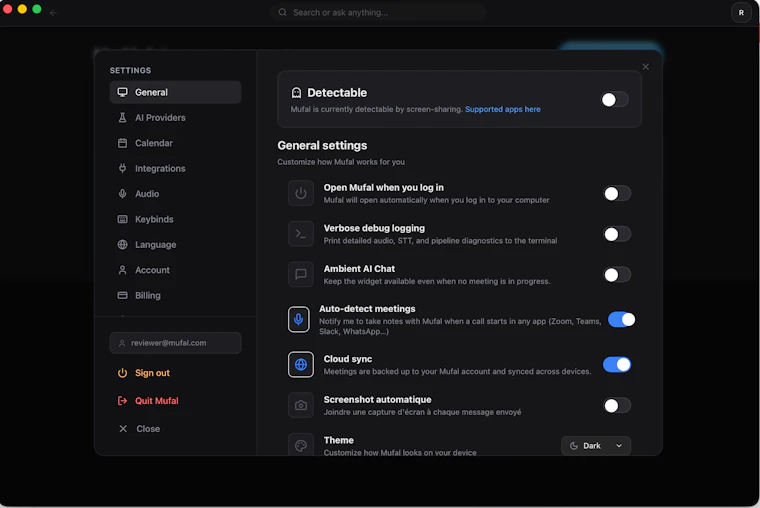
Task: Click the monitor icon beside General
Action: tap(123, 92)
